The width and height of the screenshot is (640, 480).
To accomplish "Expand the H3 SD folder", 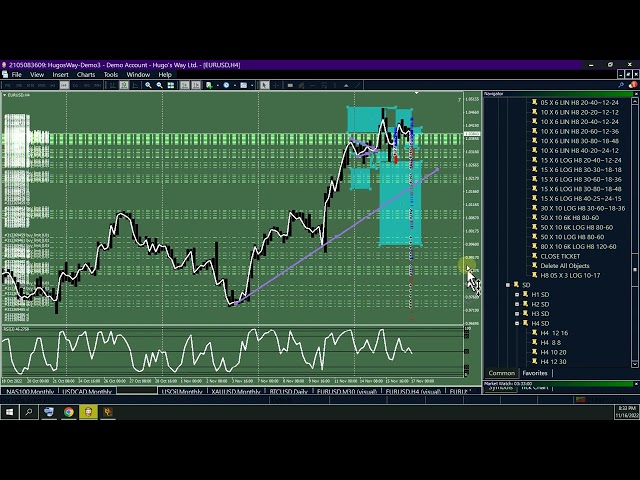I will (517, 314).
